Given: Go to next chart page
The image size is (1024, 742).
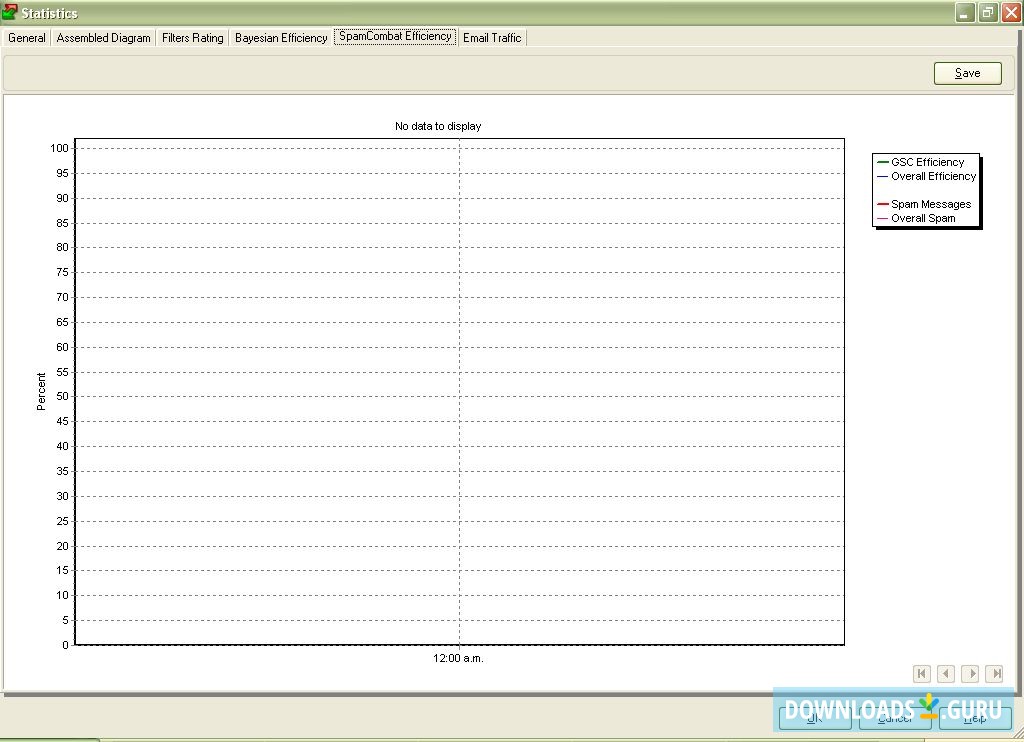Looking at the screenshot, I should (x=970, y=673).
